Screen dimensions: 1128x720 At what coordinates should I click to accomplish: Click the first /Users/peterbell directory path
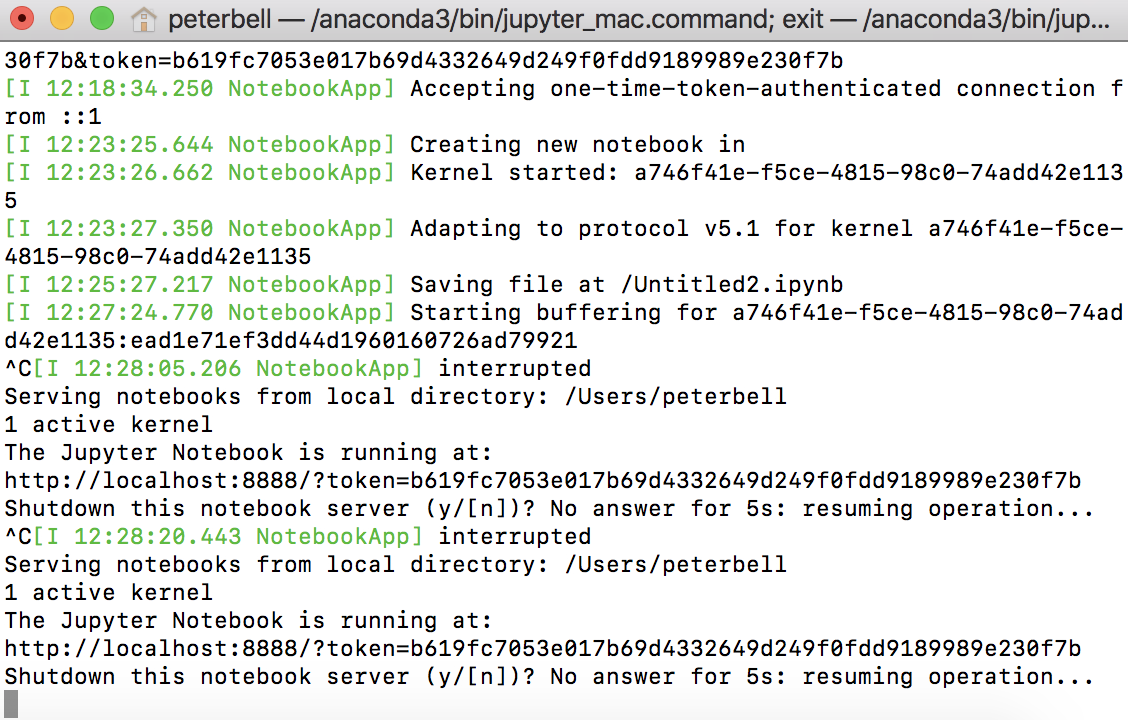pos(676,396)
